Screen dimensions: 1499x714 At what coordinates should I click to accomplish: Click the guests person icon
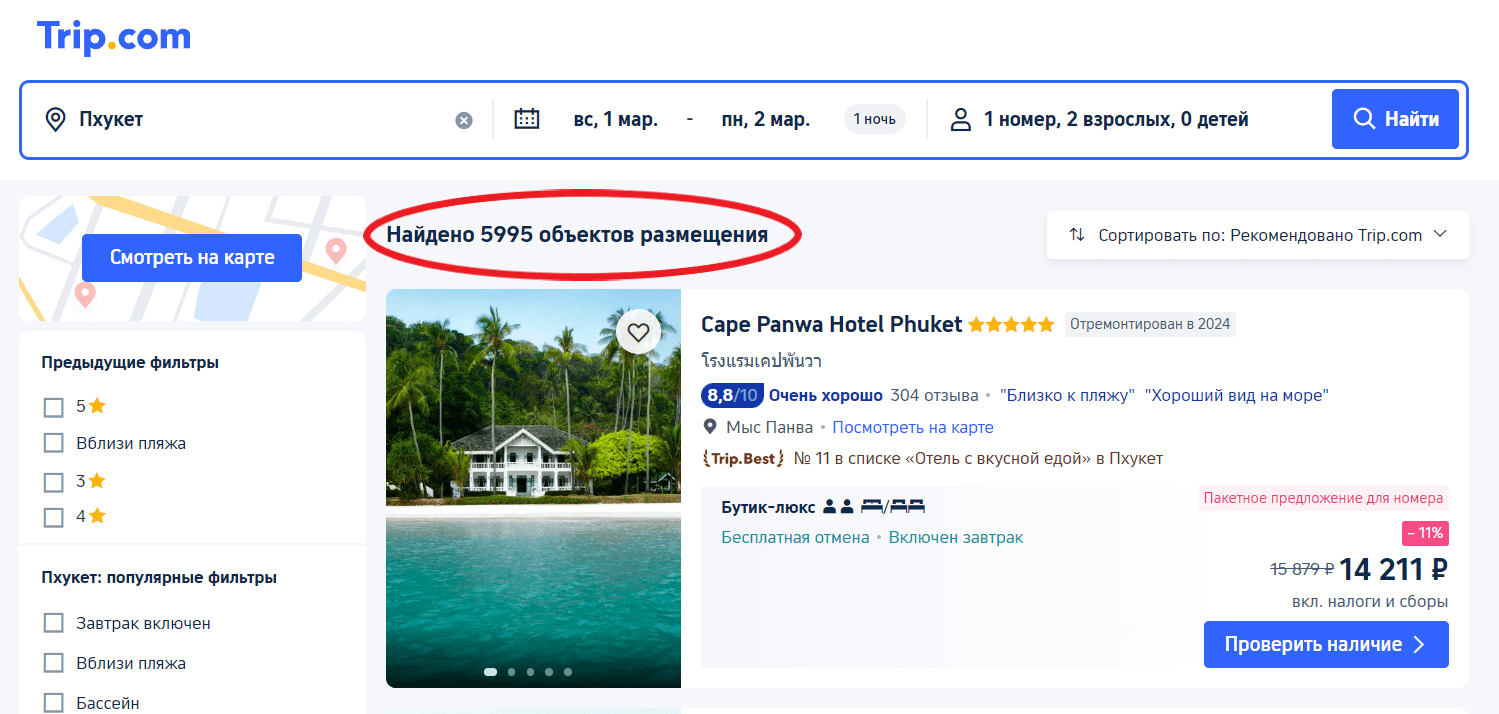click(x=961, y=118)
